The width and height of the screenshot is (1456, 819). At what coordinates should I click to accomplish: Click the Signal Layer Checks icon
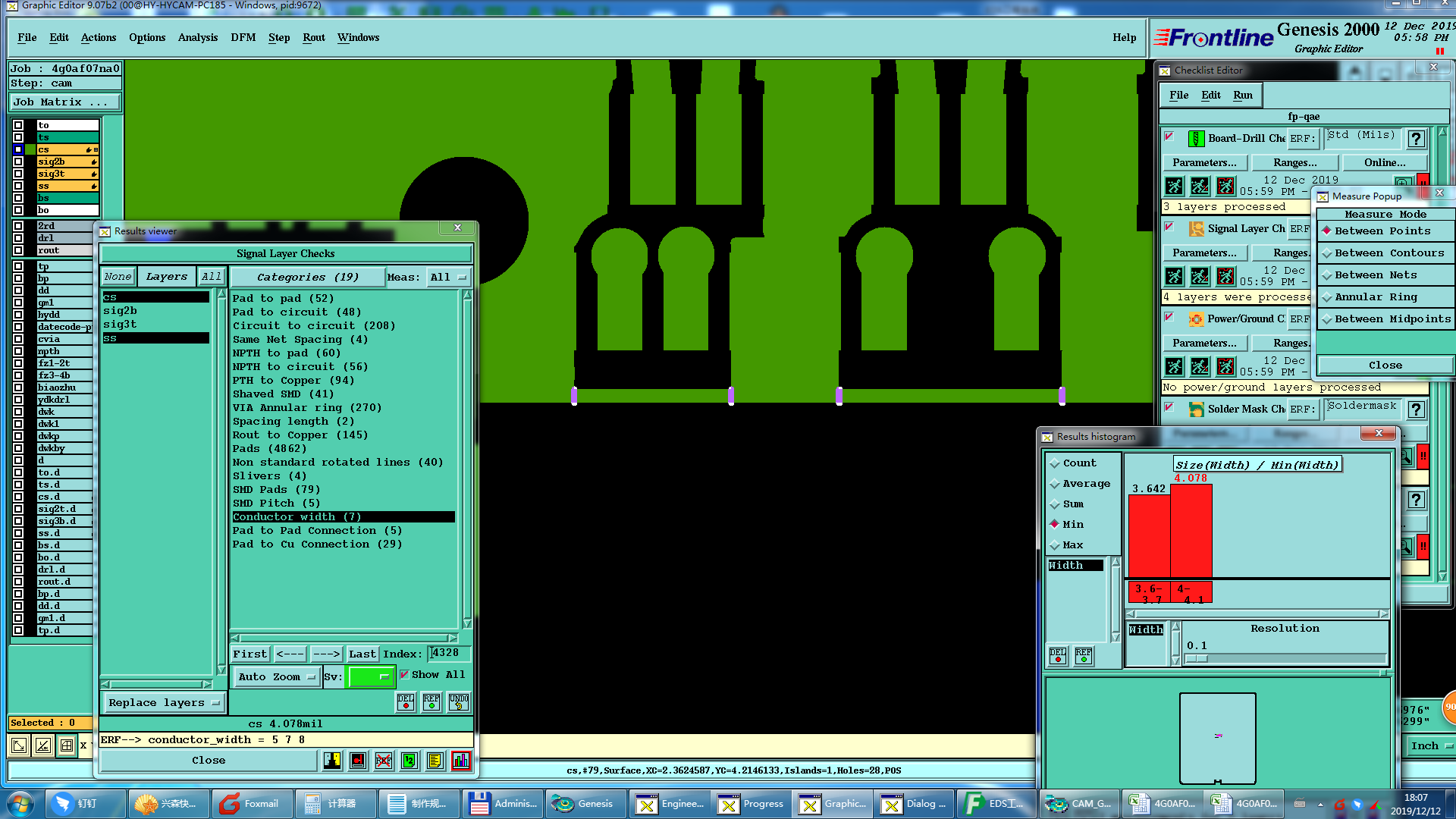coord(1196,229)
